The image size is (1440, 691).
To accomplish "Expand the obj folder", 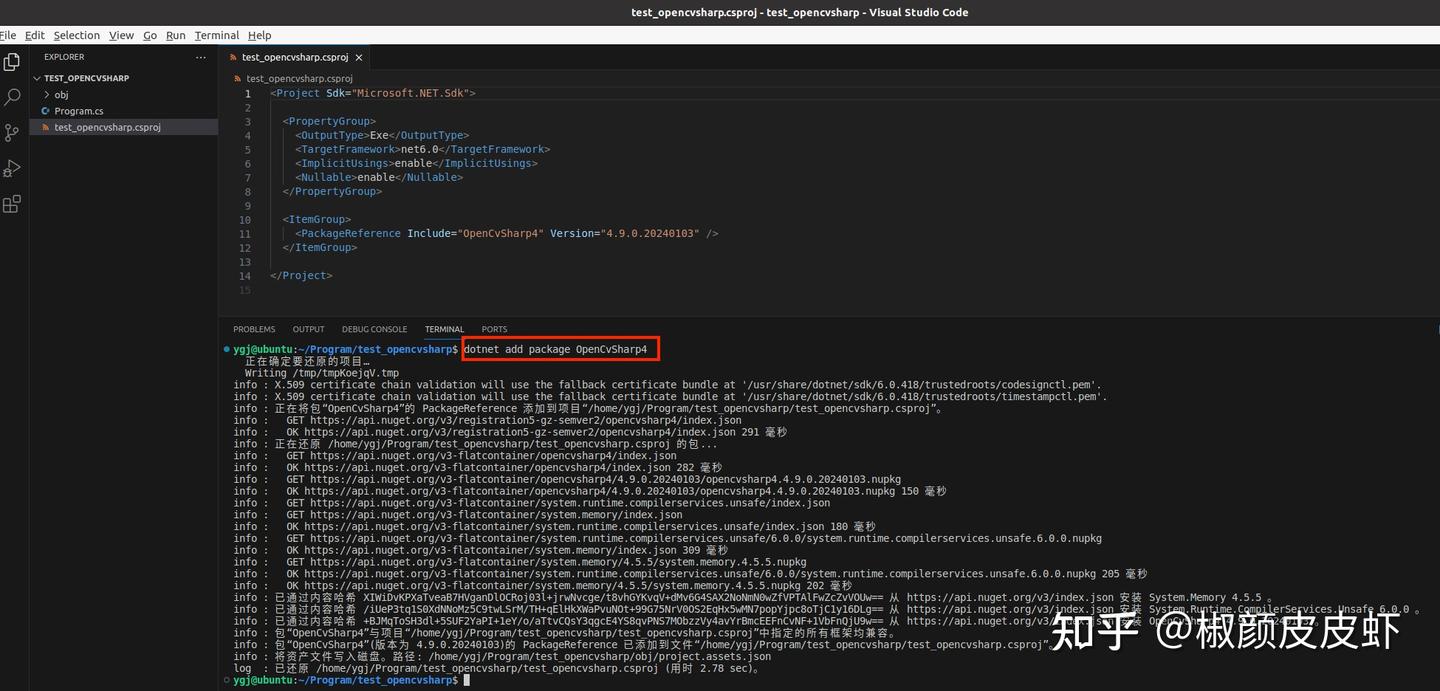I will click(x=48, y=94).
